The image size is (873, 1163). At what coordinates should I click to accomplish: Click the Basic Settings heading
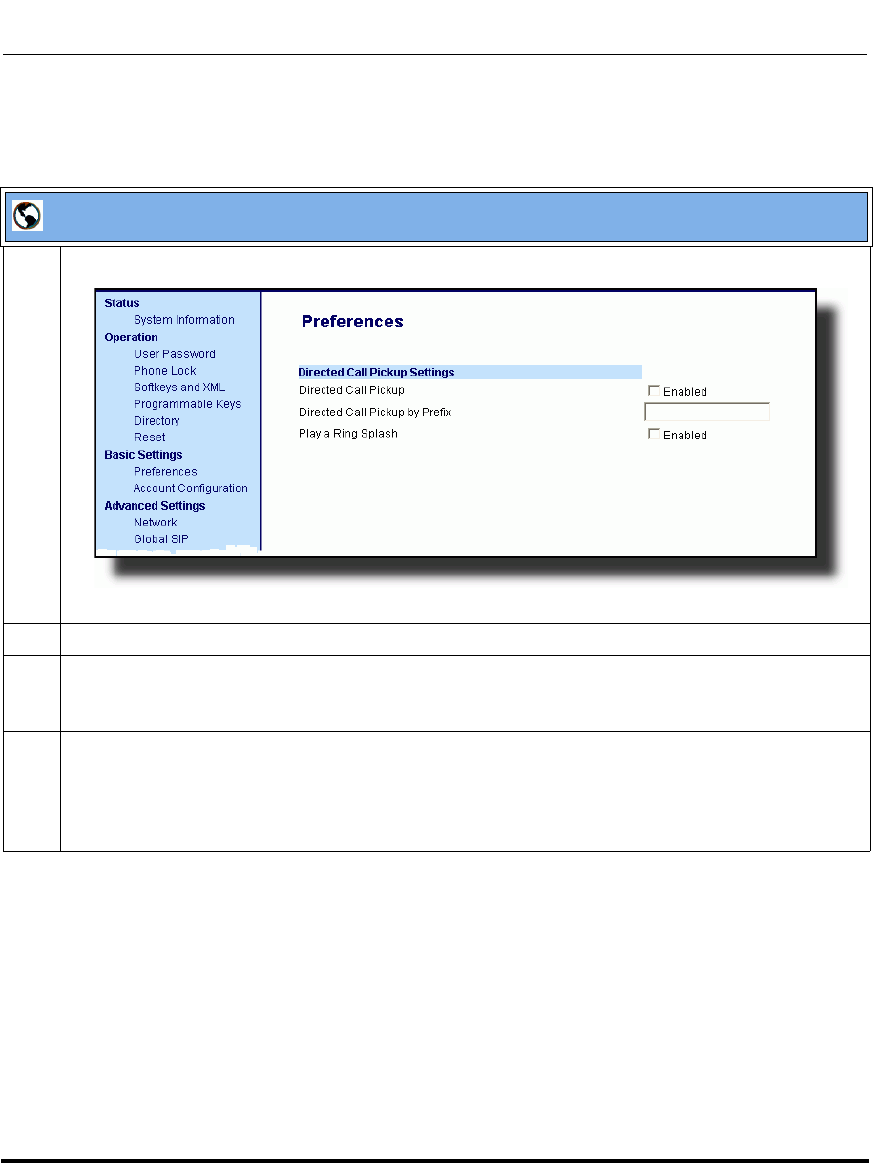click(x=143, y=455)
